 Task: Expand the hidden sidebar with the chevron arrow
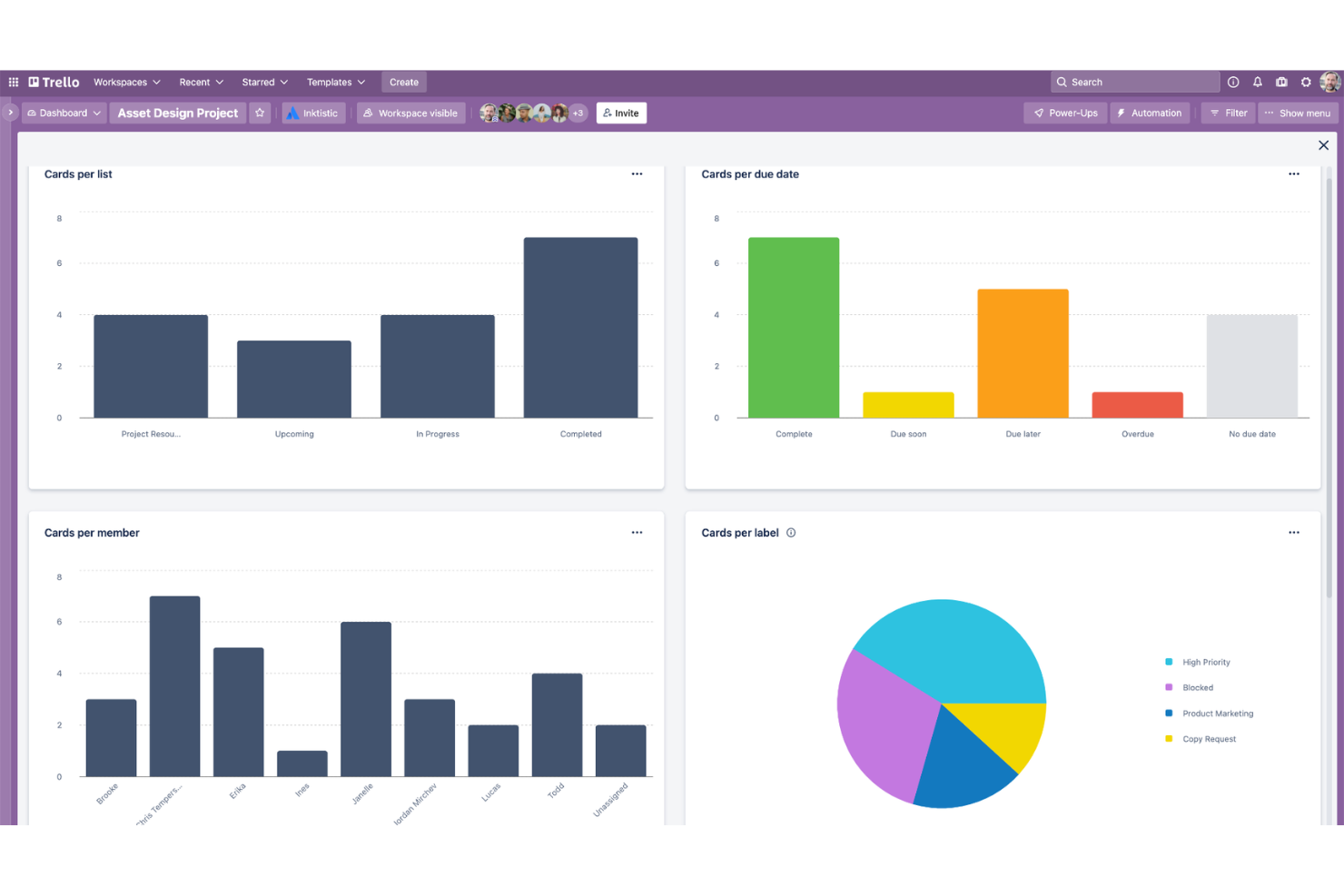point(10,113)
